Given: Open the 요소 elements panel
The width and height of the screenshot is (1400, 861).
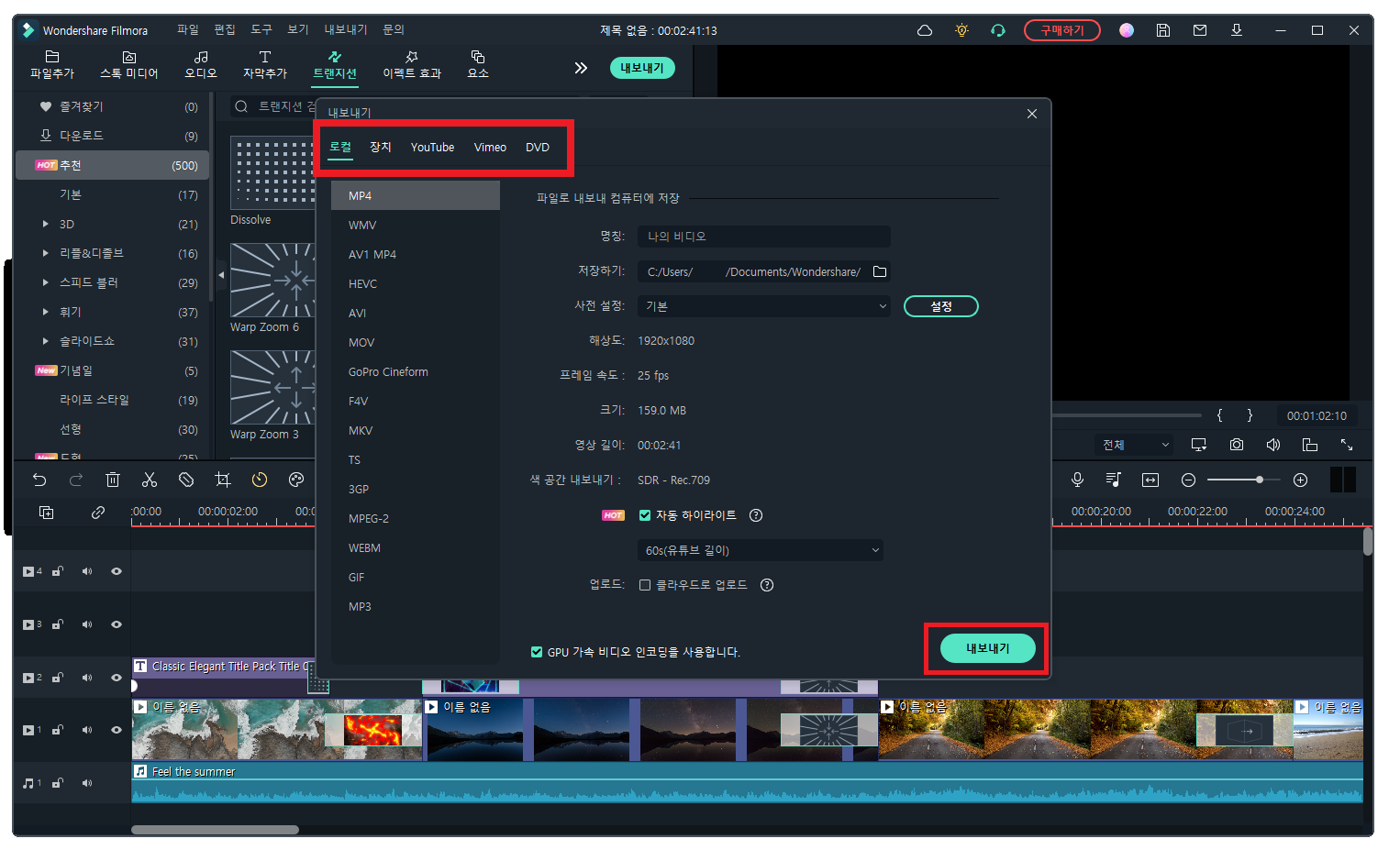Looking at the screenshot, I should pyautogui.click(x=478, y=64).
